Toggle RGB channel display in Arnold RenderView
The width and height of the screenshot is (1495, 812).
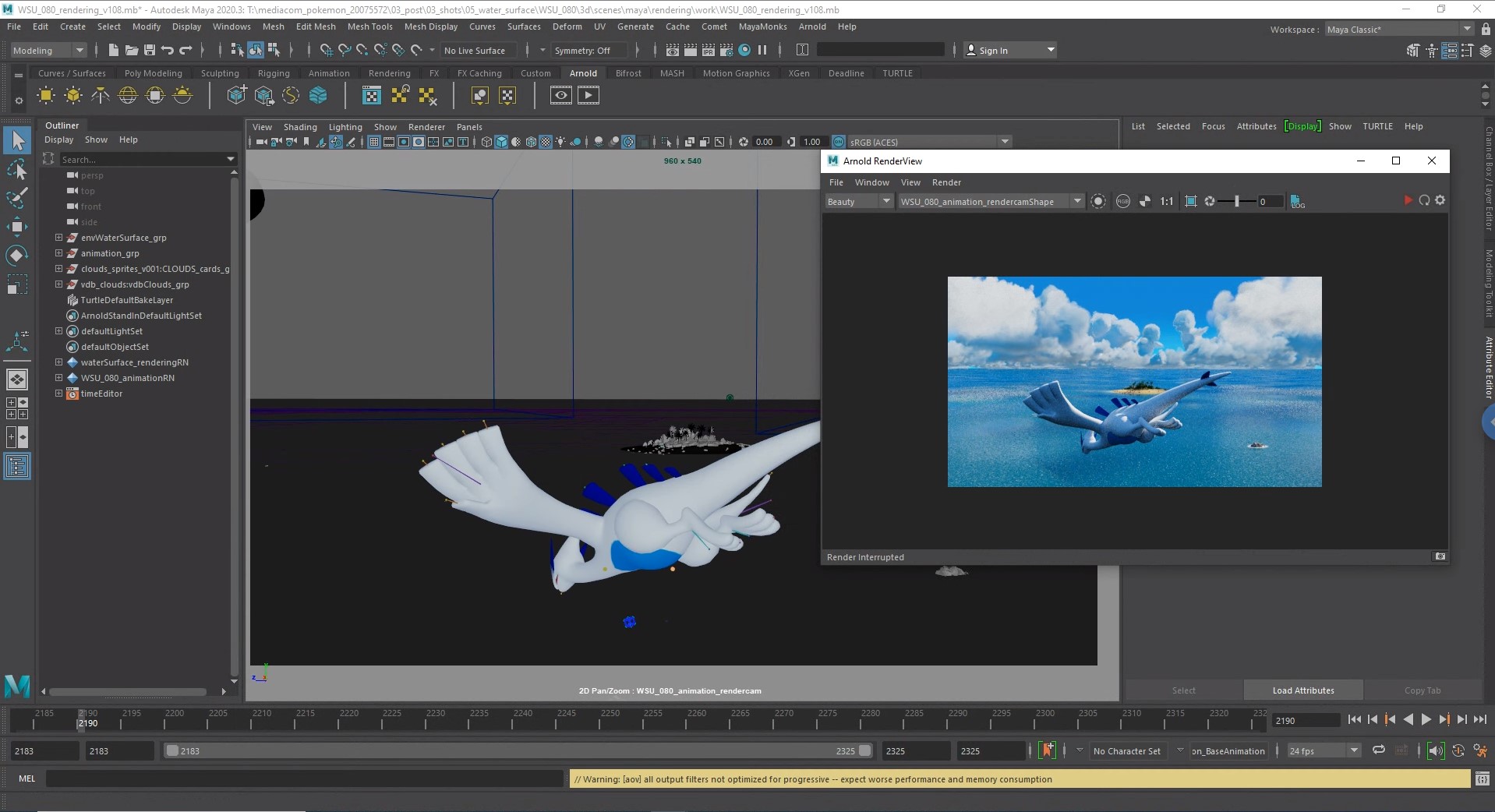[x=1123, y=201]
